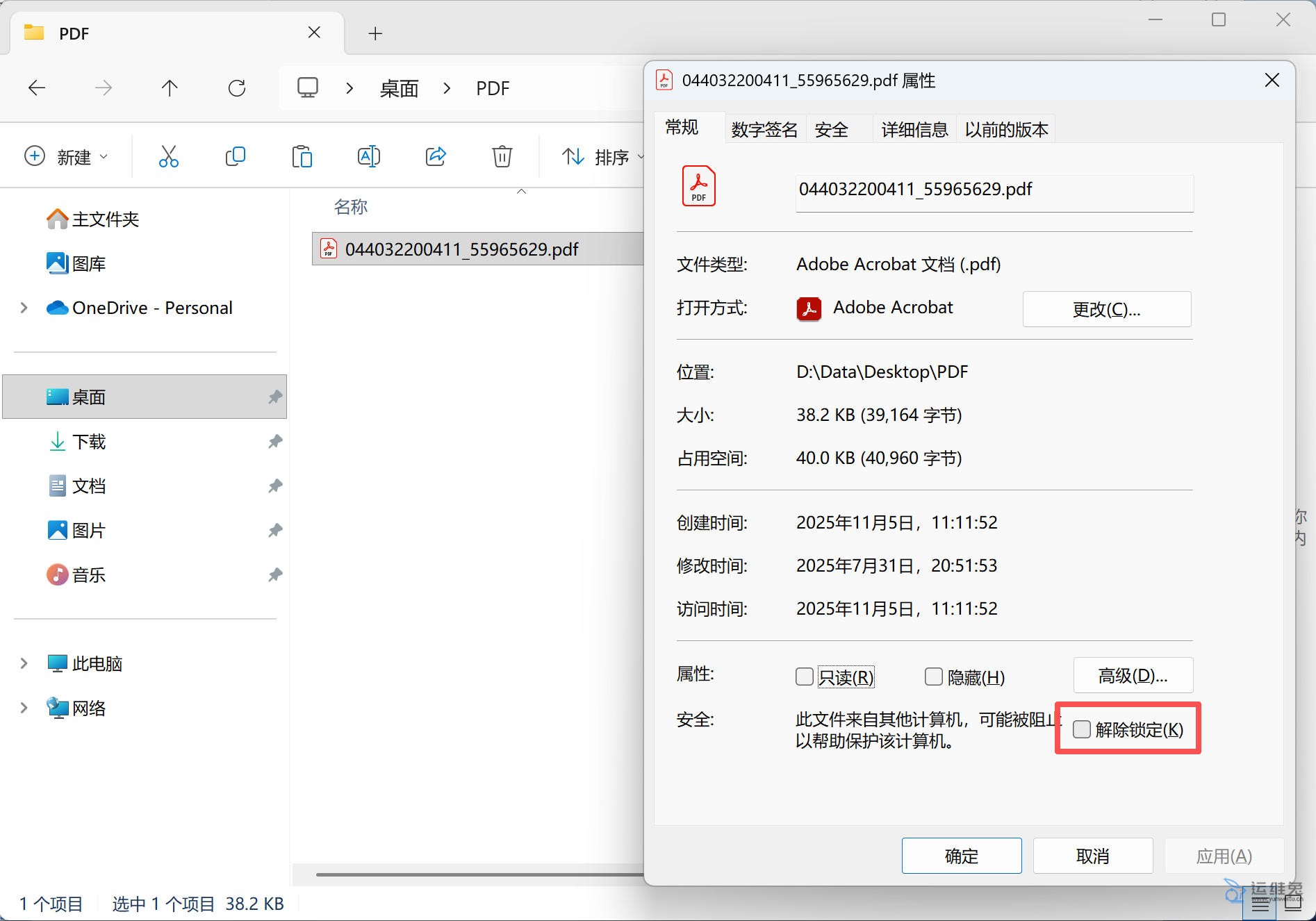Expand 此电脑 in the sidebar
The width and height of the screenshot is (1316, 921).
point(23,663)
